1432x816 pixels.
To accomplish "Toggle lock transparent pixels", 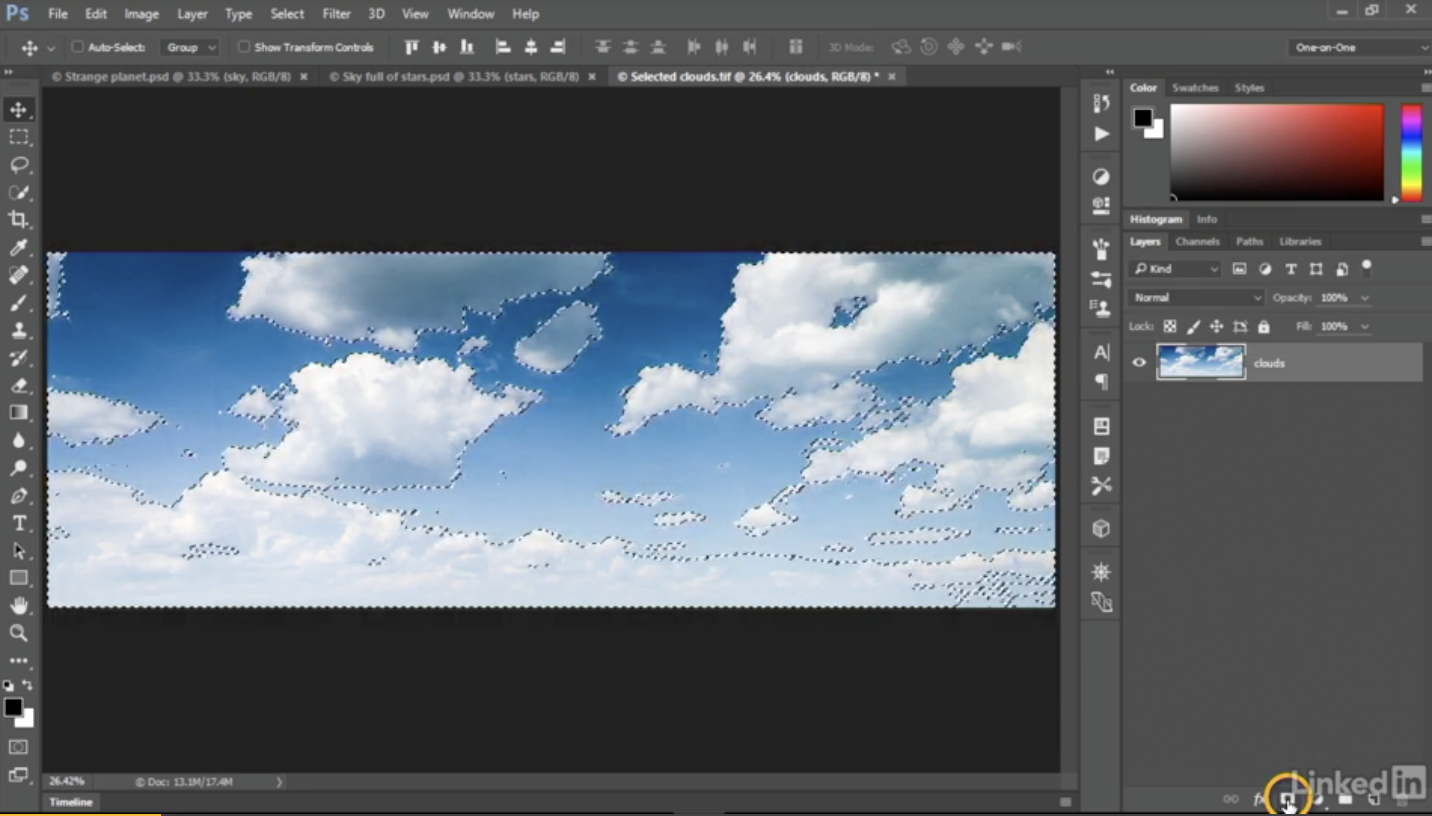I will [x=1169, y=327].
